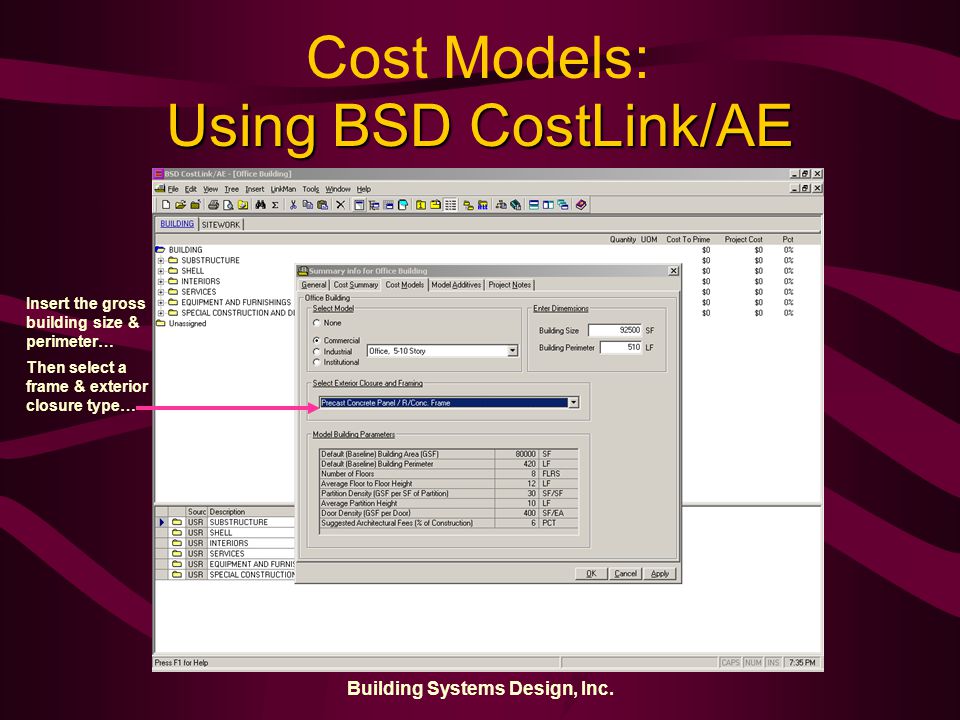Click the New document toolbar icon
The height and width of the screenshot is (720, 960).
[x=166, y=204]
